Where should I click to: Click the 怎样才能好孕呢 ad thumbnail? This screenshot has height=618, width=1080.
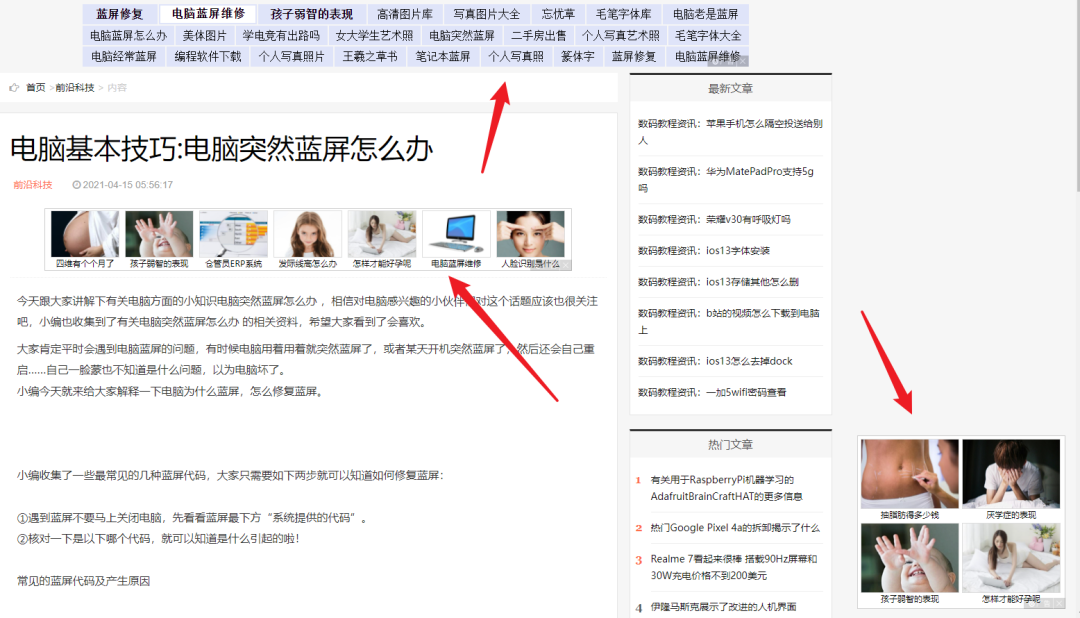[x=1012, y=556]
